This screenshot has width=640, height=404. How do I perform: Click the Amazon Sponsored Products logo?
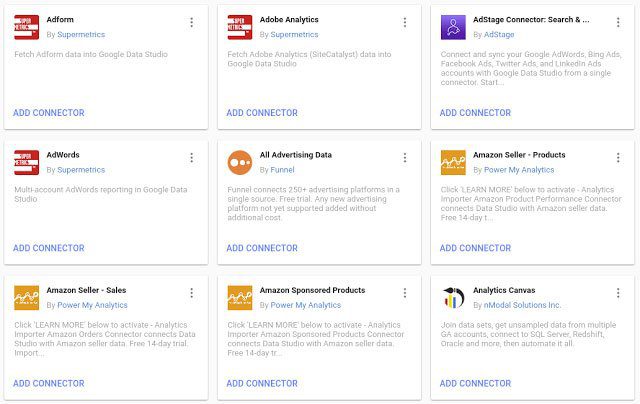click(240, 297)
